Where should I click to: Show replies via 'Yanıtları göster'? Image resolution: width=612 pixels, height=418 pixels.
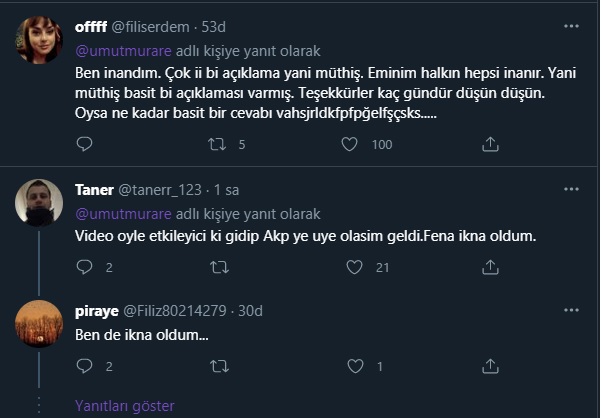pos(125,405)
